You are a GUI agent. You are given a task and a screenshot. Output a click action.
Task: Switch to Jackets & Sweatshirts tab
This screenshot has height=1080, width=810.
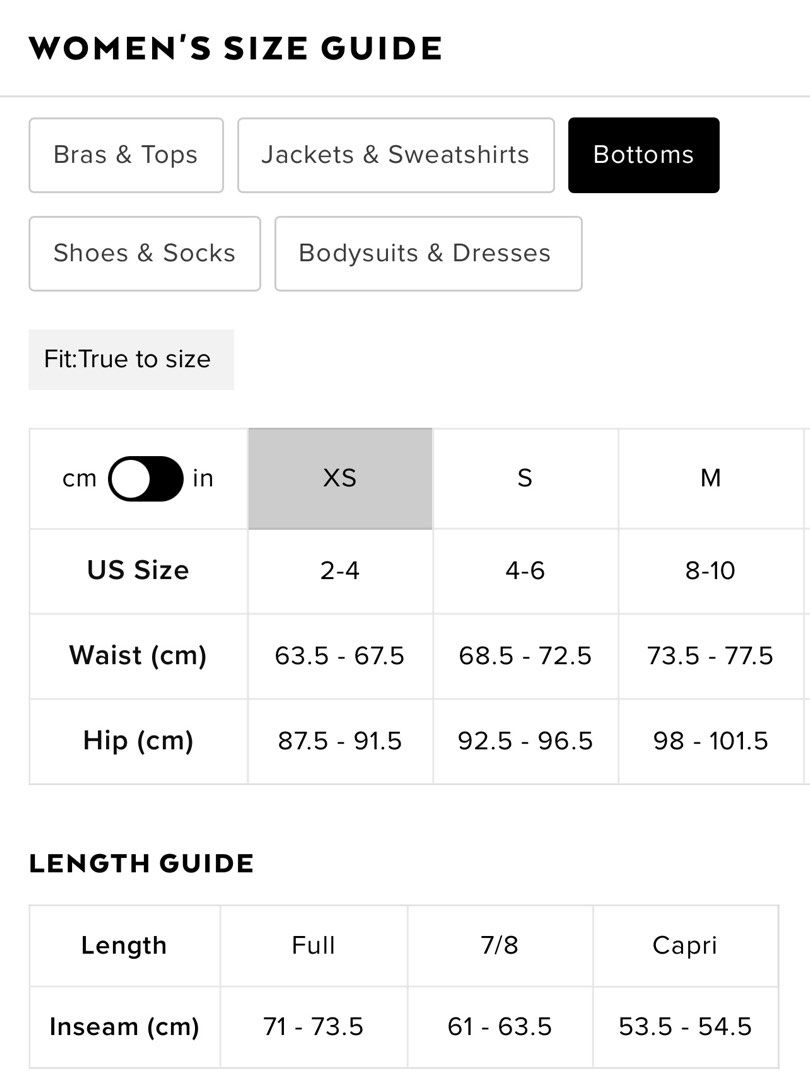tap(396, 155)
